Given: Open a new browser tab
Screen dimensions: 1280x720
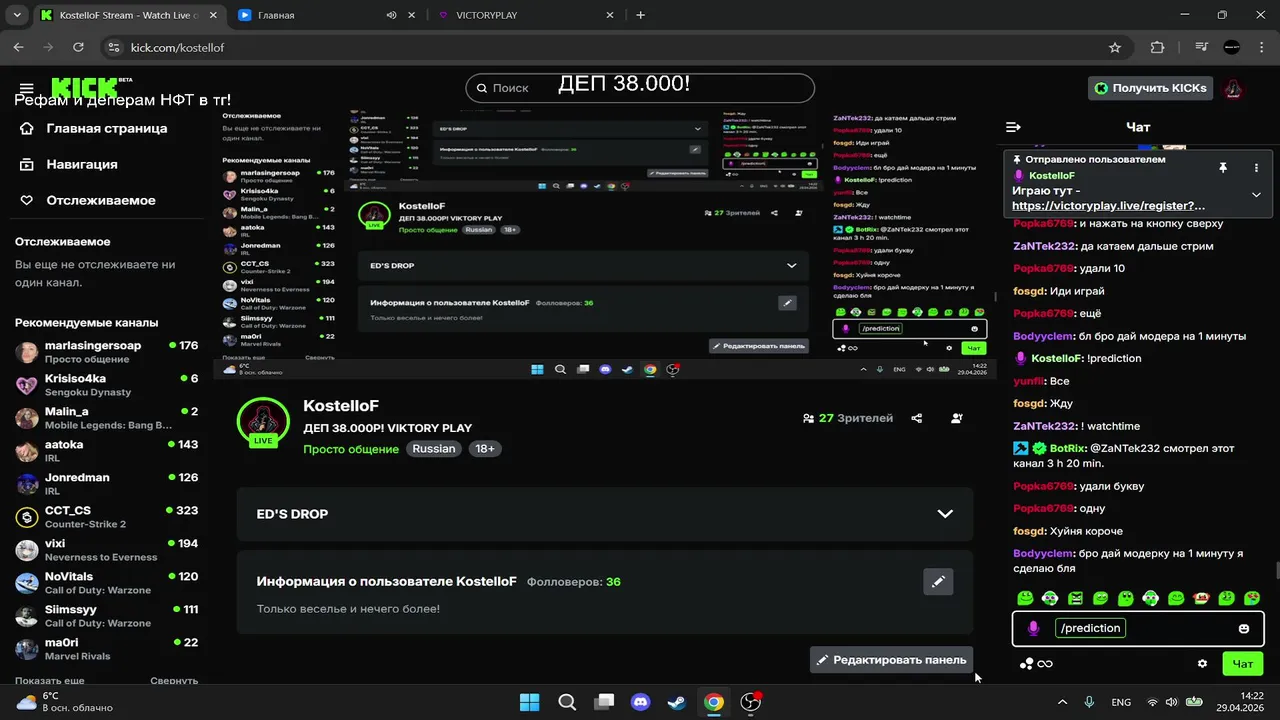Looking at the screenshot, I should (x=641, y=15).
